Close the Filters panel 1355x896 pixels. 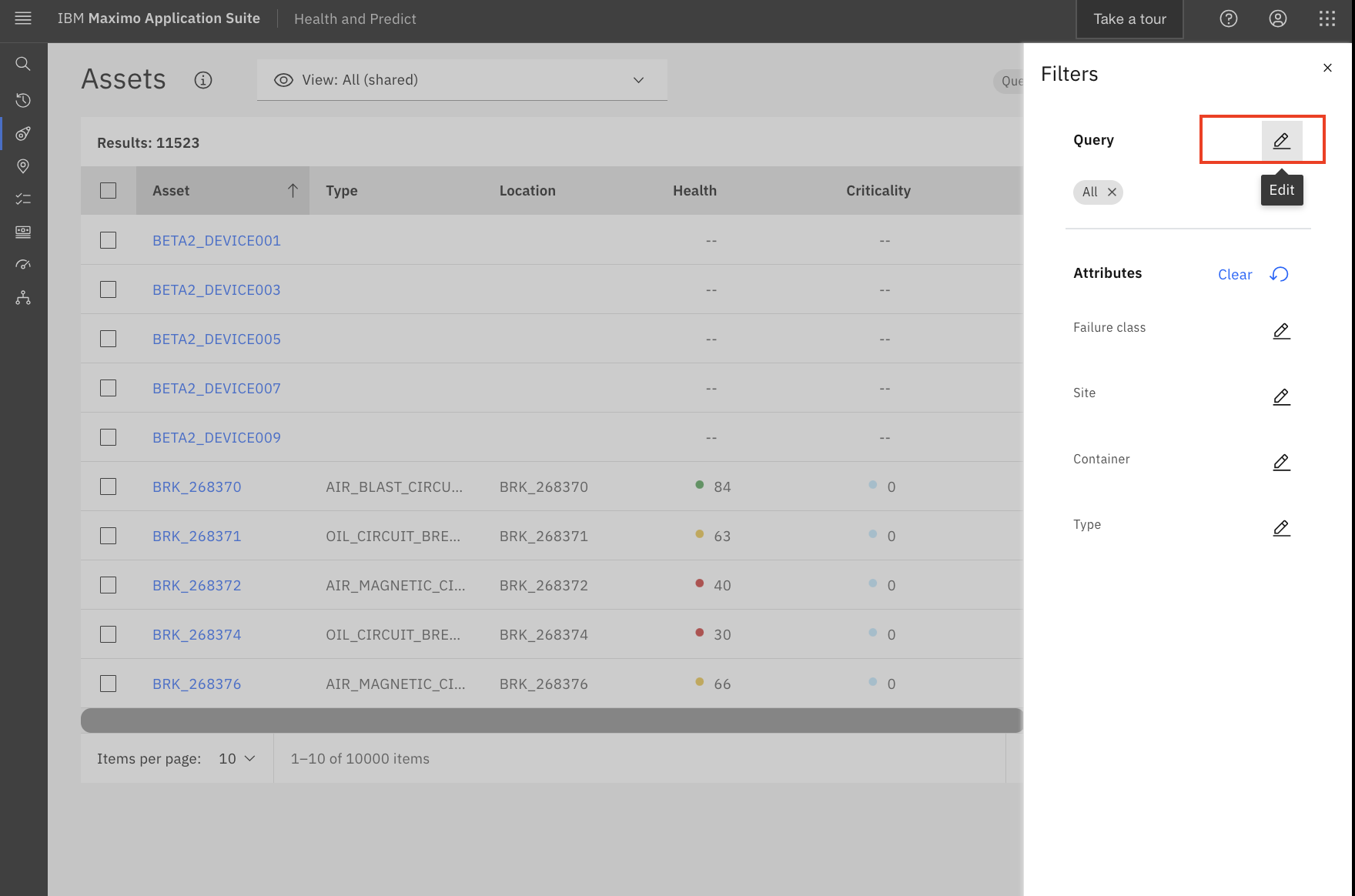pyautogui.click(x=1327, y=68)
